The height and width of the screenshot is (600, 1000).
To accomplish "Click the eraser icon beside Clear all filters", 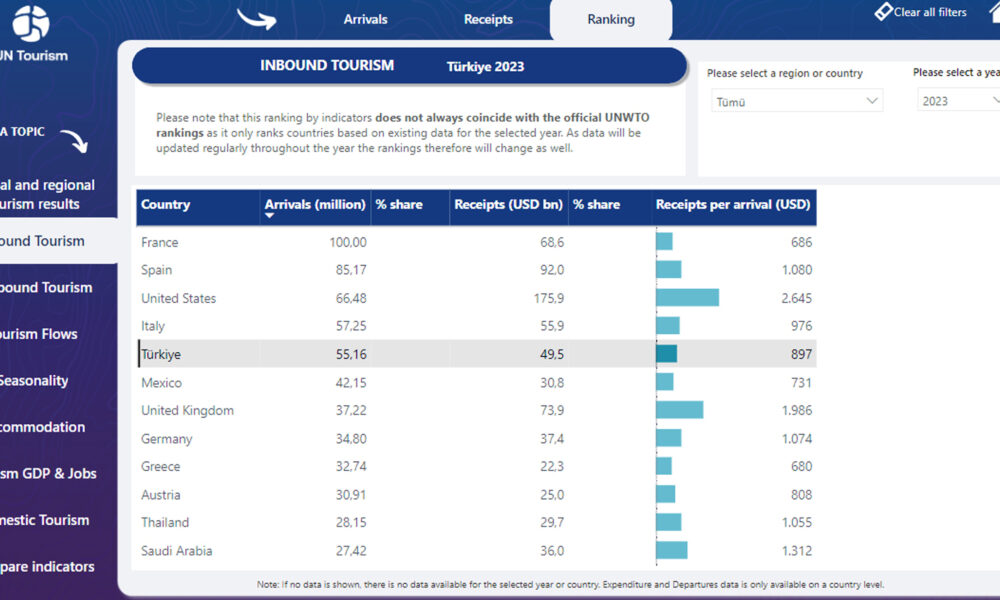I will click(x=882, y=12).
